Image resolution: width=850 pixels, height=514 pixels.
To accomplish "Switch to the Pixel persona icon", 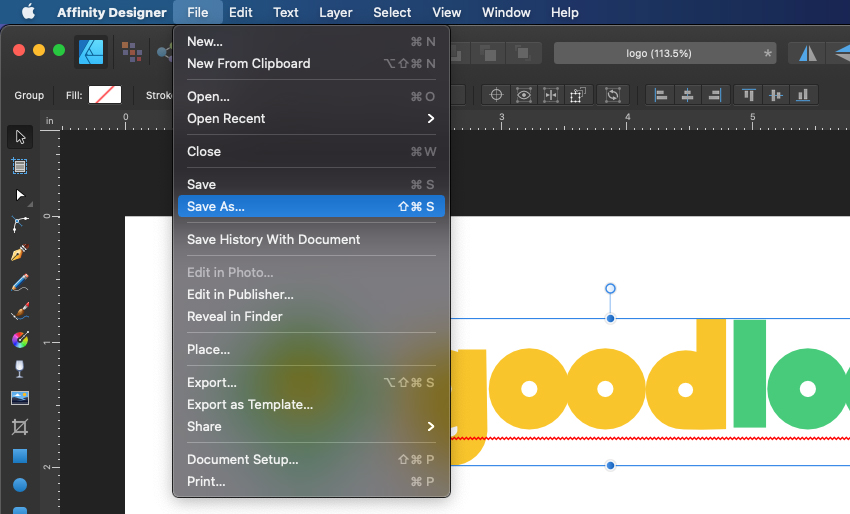I will (132, 52).
